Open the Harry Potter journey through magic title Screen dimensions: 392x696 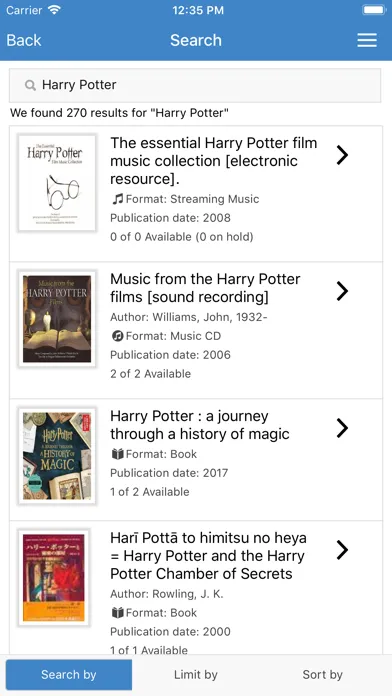pos(200,425)
